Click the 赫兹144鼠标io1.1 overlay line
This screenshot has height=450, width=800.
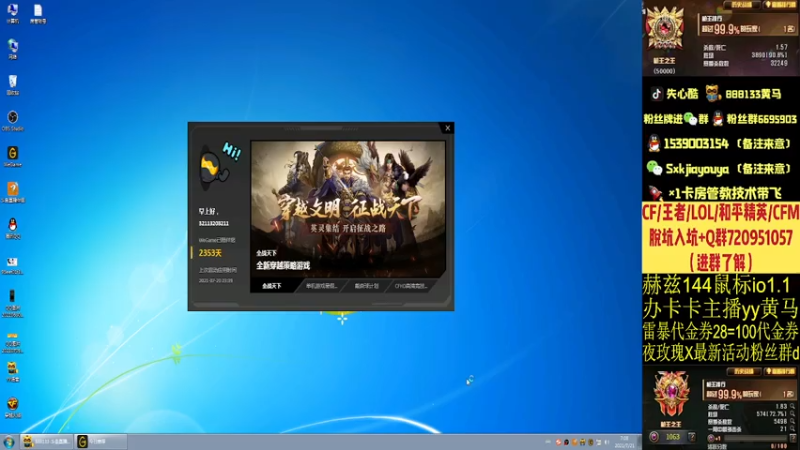pyautogui.click(x=716, y=285)
